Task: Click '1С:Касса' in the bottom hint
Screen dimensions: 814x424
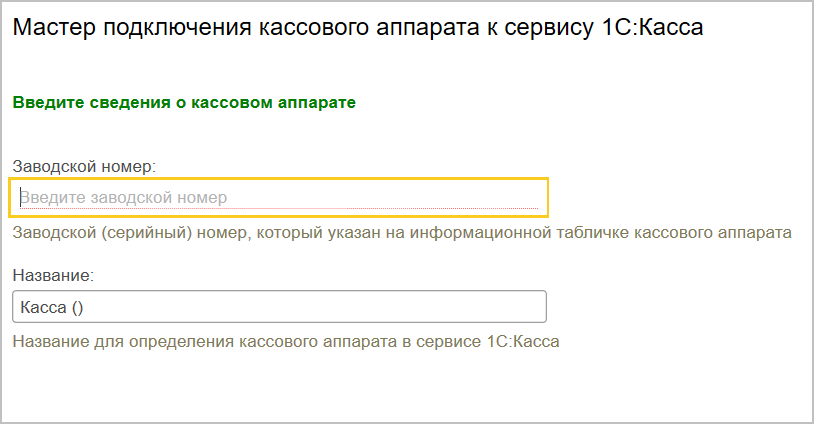Action: (527, 341)
